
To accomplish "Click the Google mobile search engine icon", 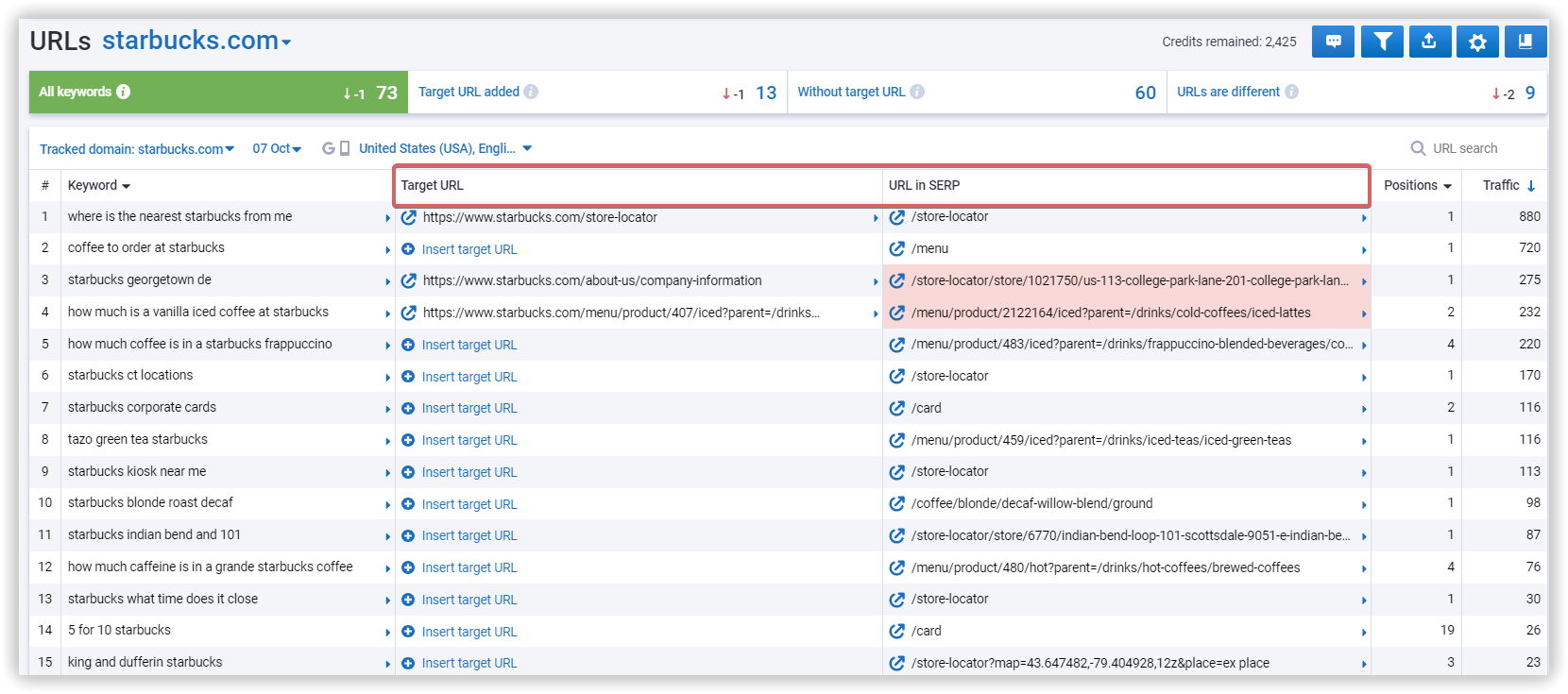I will (x=335, y=148).
